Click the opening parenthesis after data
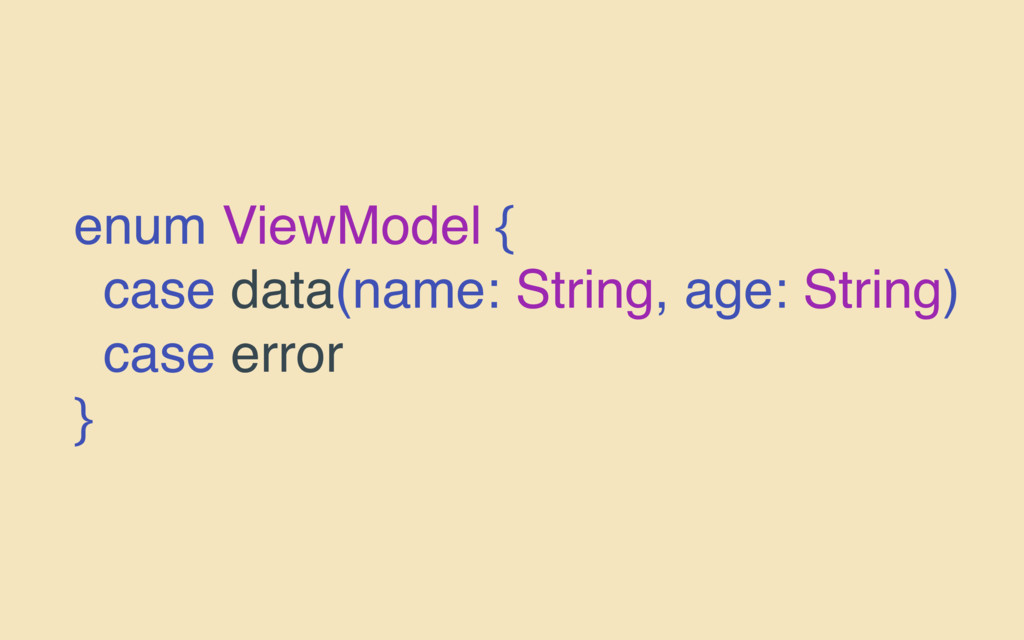Screen dimensions: 1024x640 344,293
